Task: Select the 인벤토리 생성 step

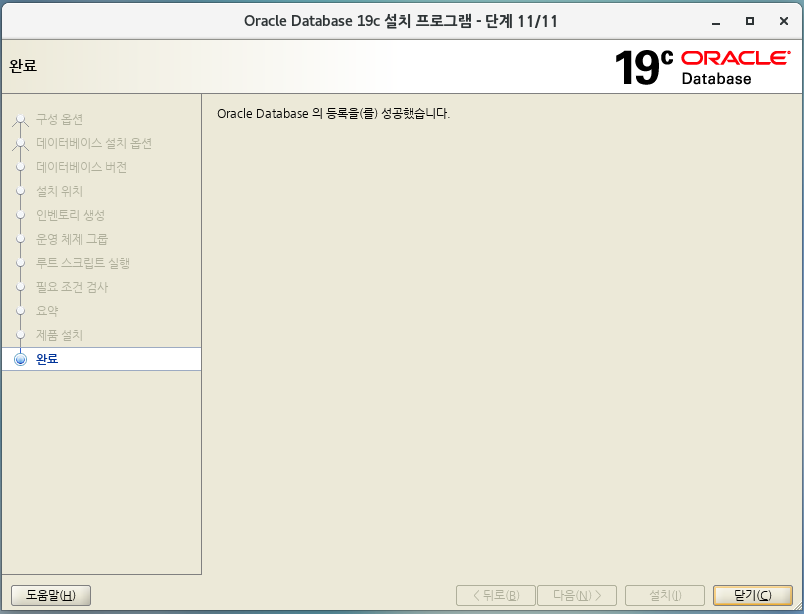Action: pos(70,215)
